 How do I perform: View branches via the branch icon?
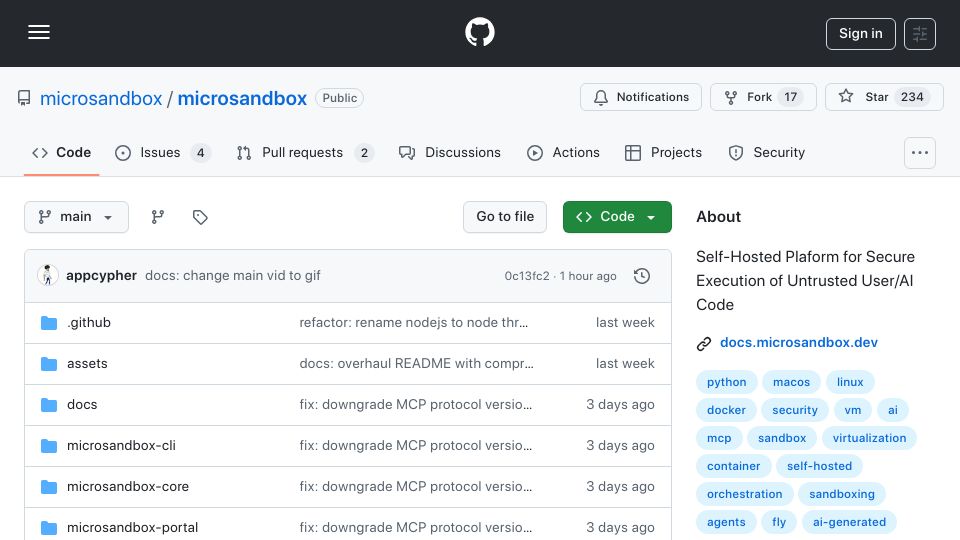click(x=157, y=217)
